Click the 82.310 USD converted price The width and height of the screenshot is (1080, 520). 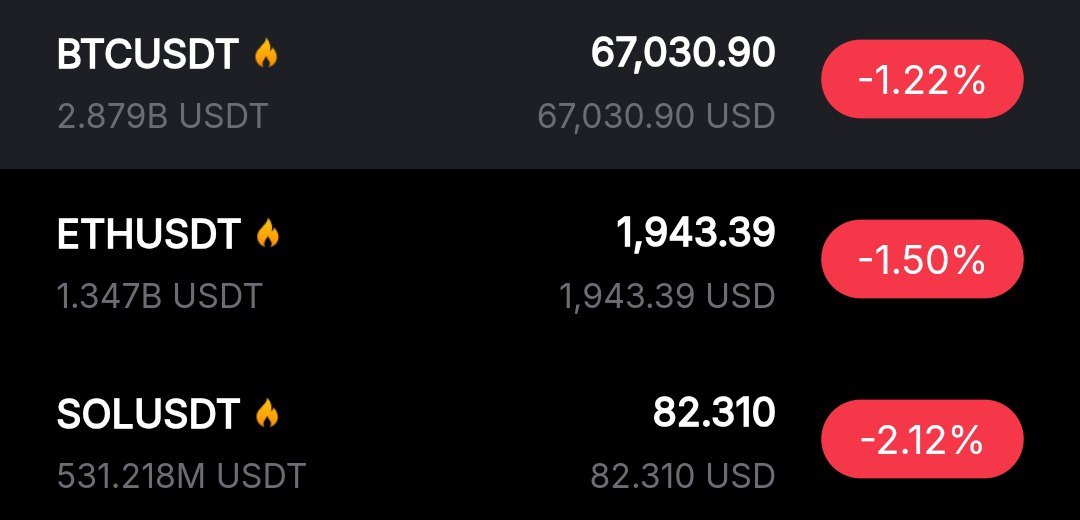(x=682, y=475)
